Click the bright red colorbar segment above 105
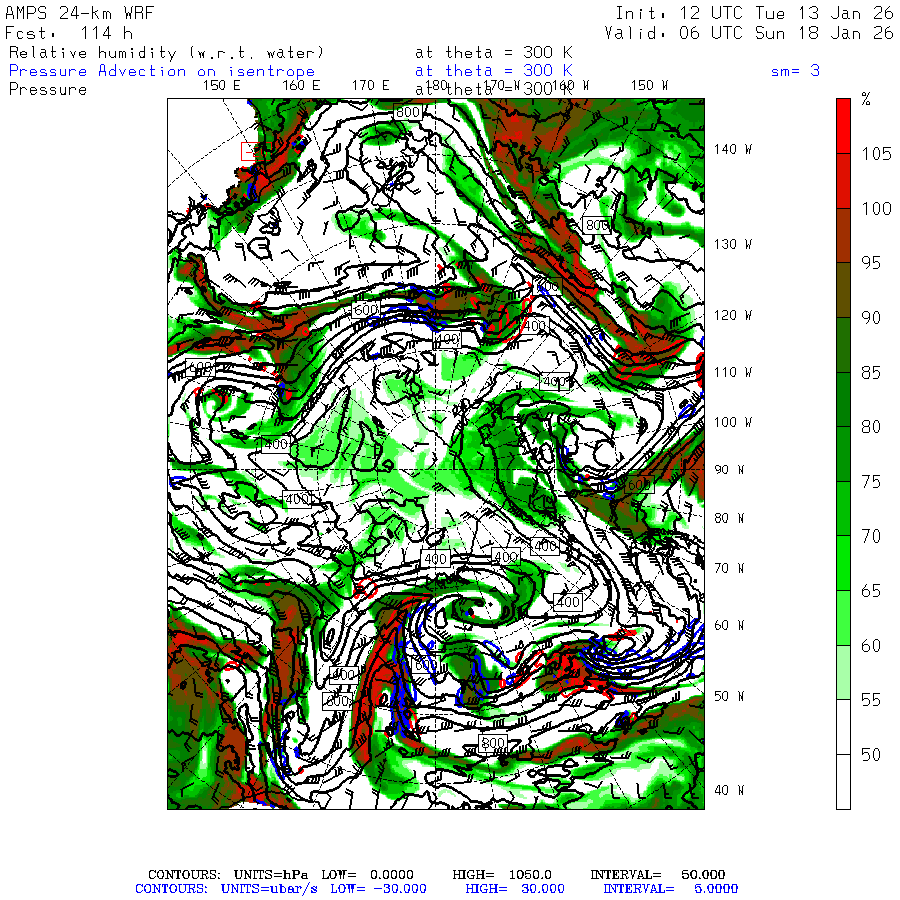This screenshot has height=900, width=900. [843, 126]
